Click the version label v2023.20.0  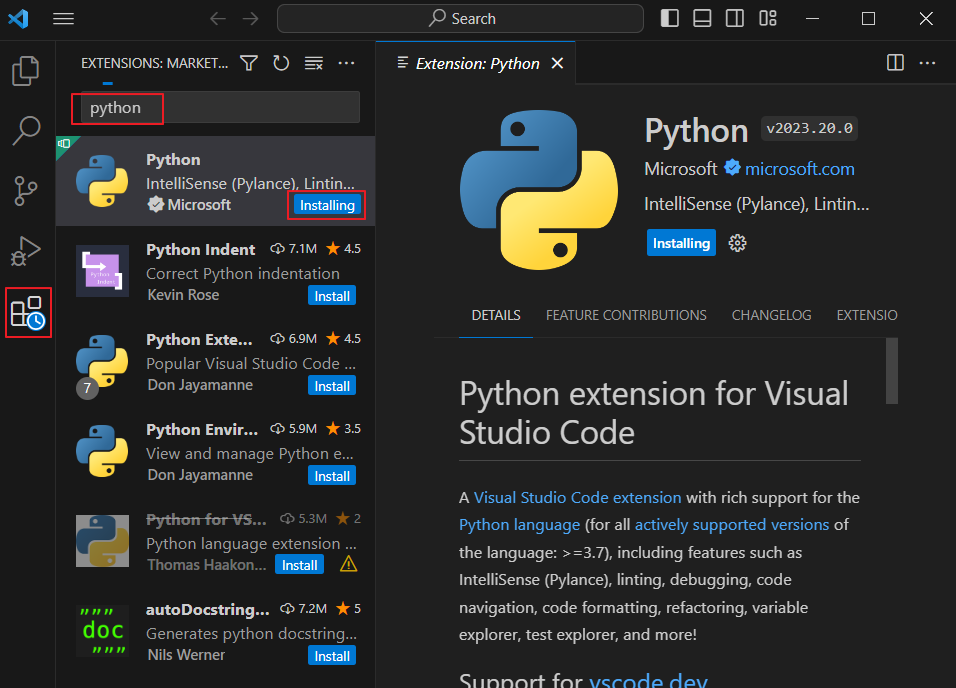[809, 129]
